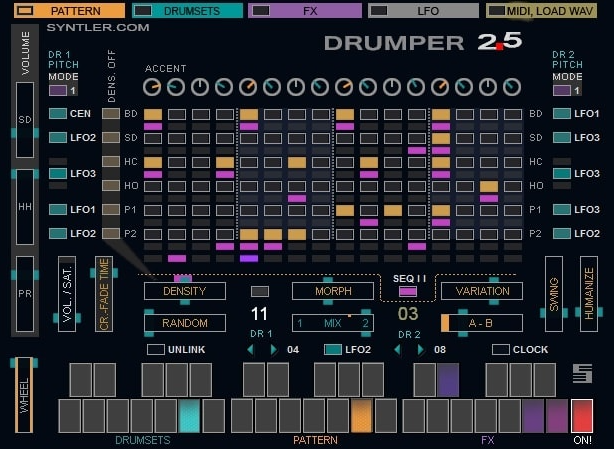Image resolution: width=614 pixels, height=449 pixels.
Task: Click DR 1 previous pattern arrow
Action: (250, 350)
